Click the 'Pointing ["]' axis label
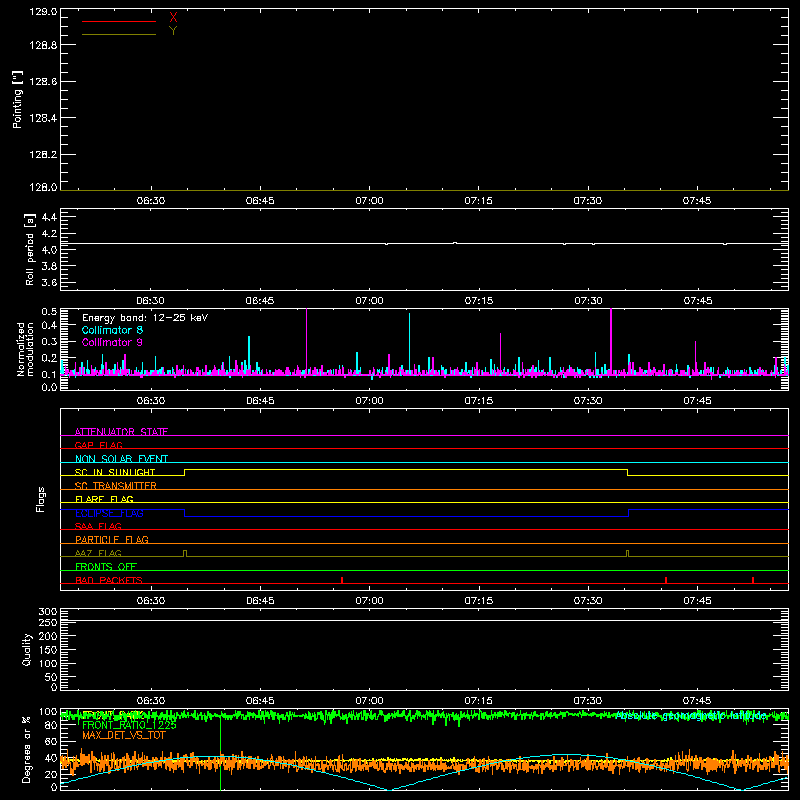The height and width of the screenshot is (800, 800). point(17,100)
